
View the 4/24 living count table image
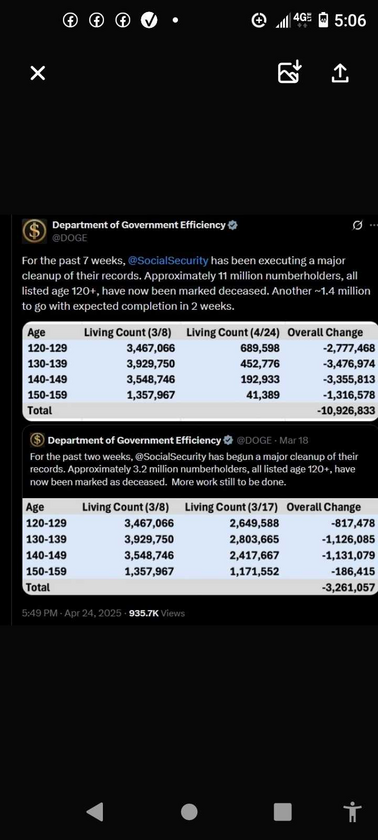click(200, 371)
